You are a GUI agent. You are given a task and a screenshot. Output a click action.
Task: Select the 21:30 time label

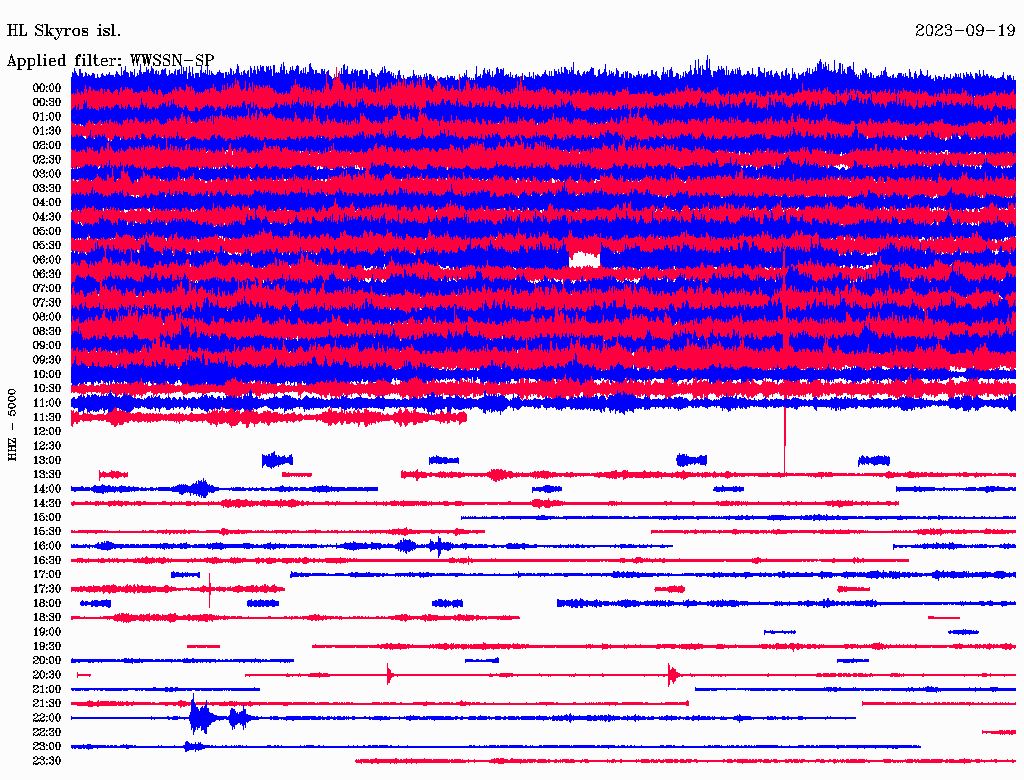(47, 704)
